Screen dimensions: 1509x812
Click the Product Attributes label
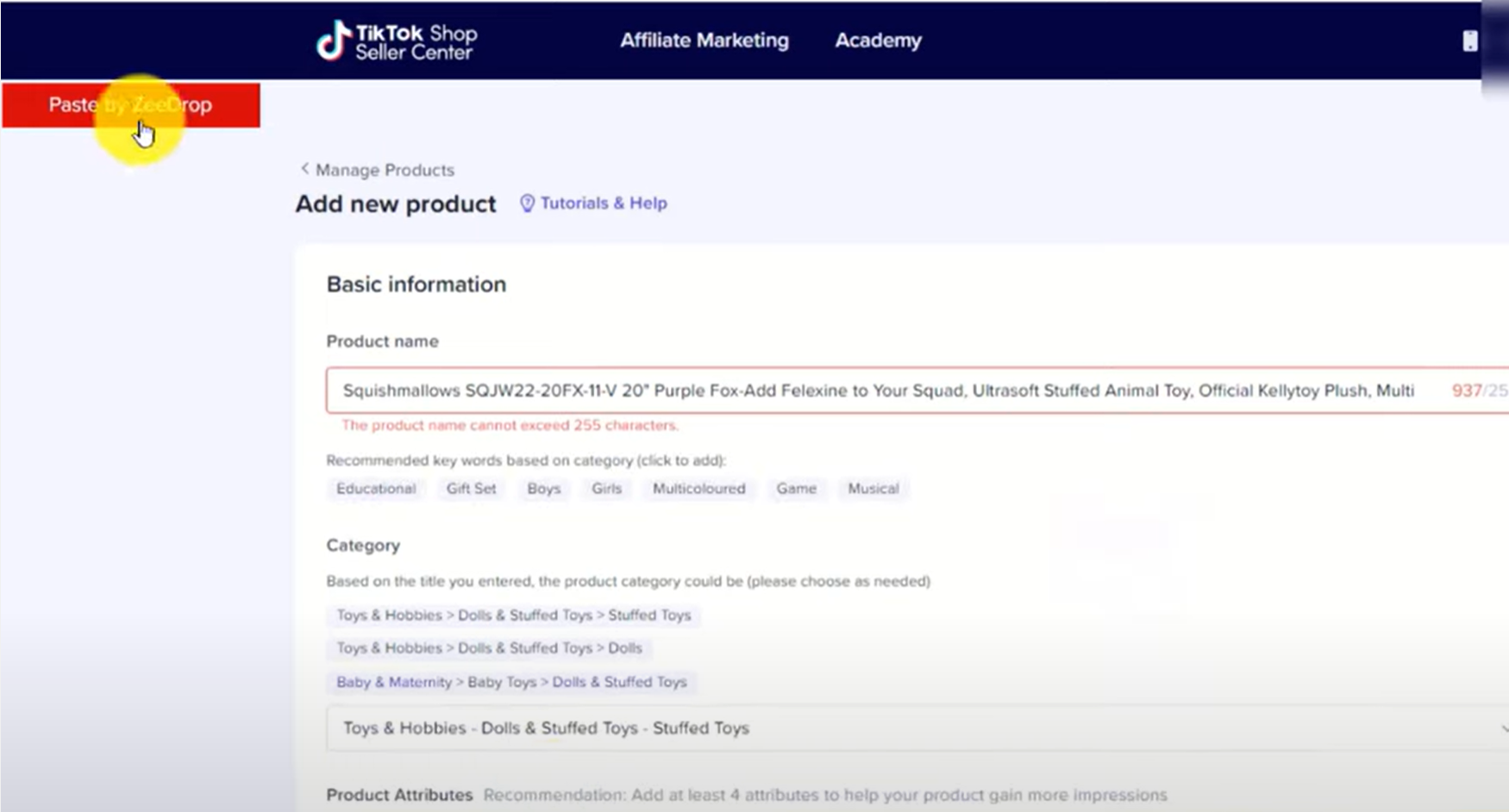pyautogui.click(x=399, y=795)
